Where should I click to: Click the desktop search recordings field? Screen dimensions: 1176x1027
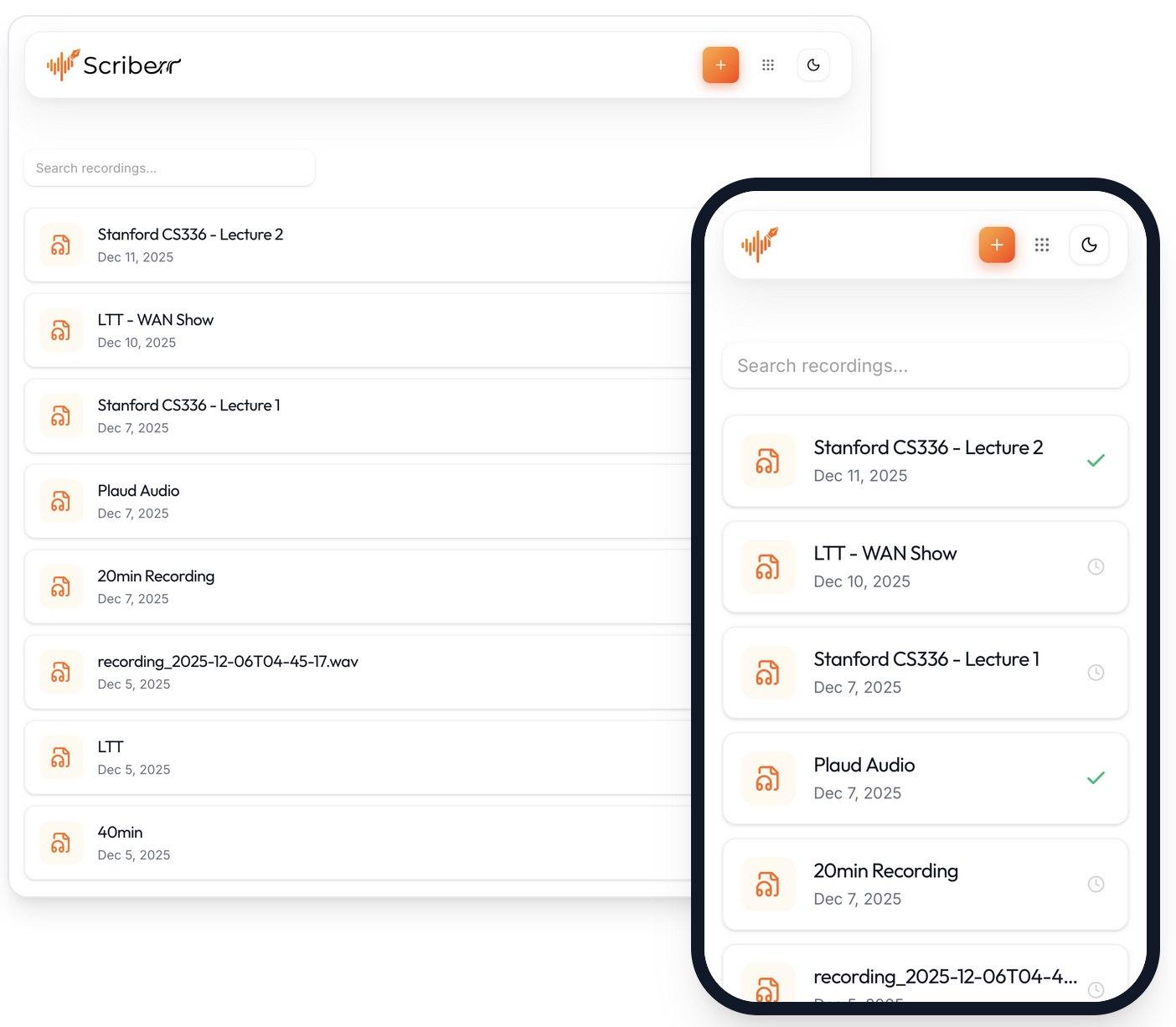pyautogui.click(x=169, y=168)
